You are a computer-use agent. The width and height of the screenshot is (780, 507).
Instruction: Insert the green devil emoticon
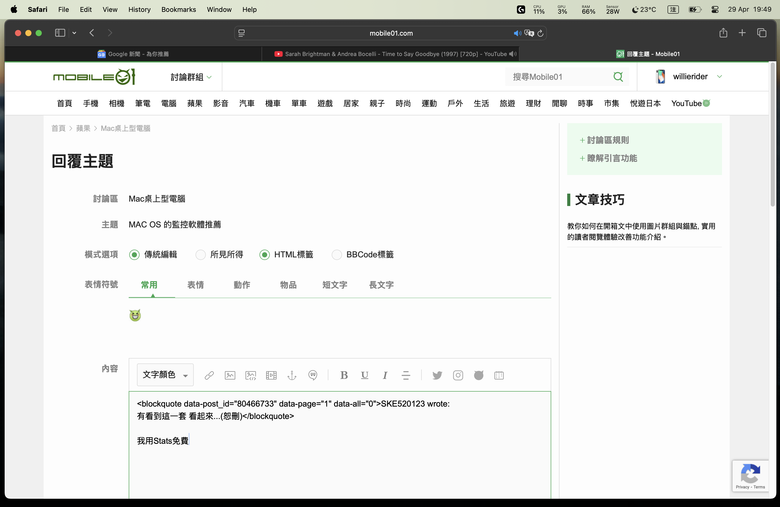point(135,315)
